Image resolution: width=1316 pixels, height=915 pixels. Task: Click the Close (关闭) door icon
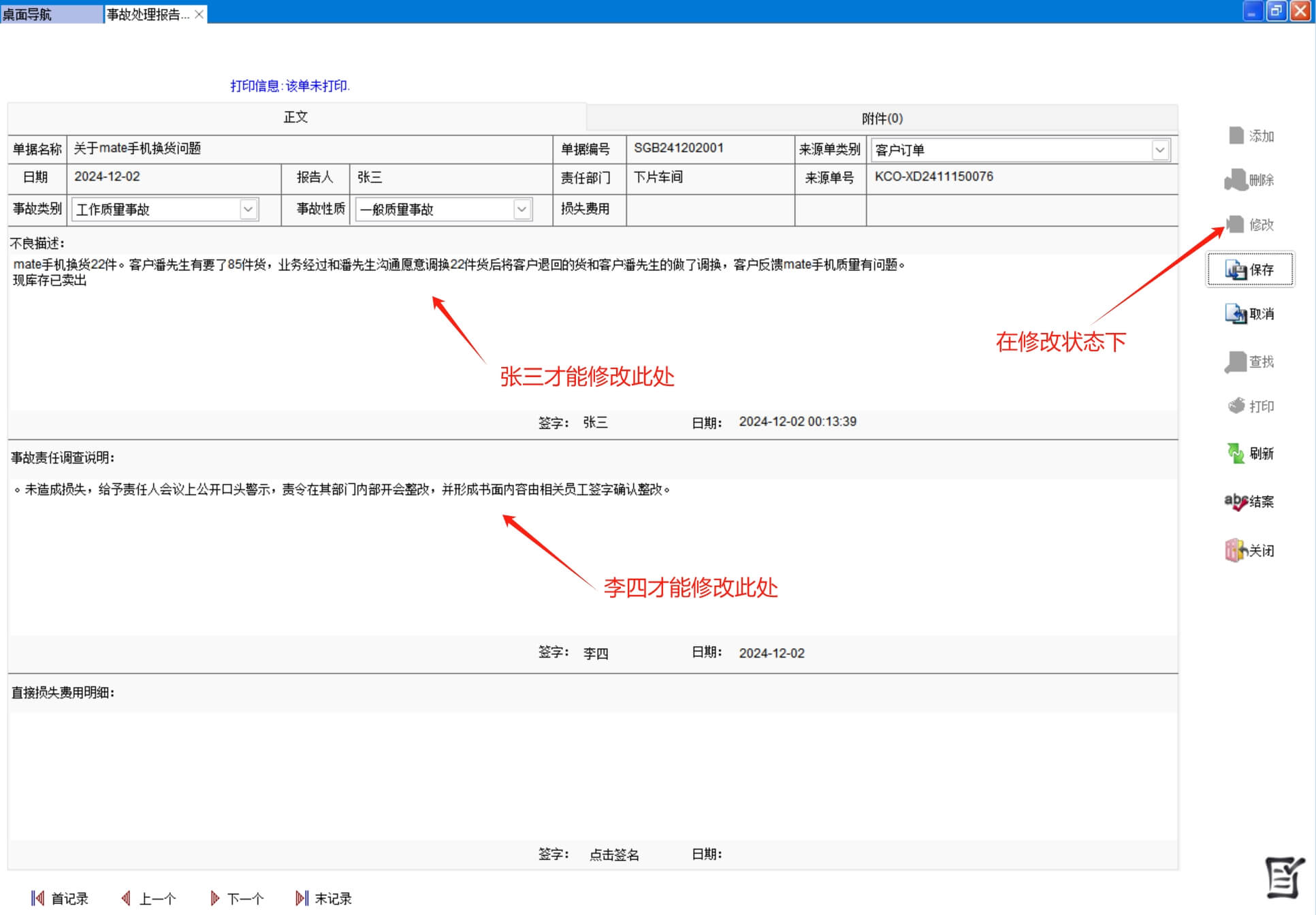[1236, 550]
